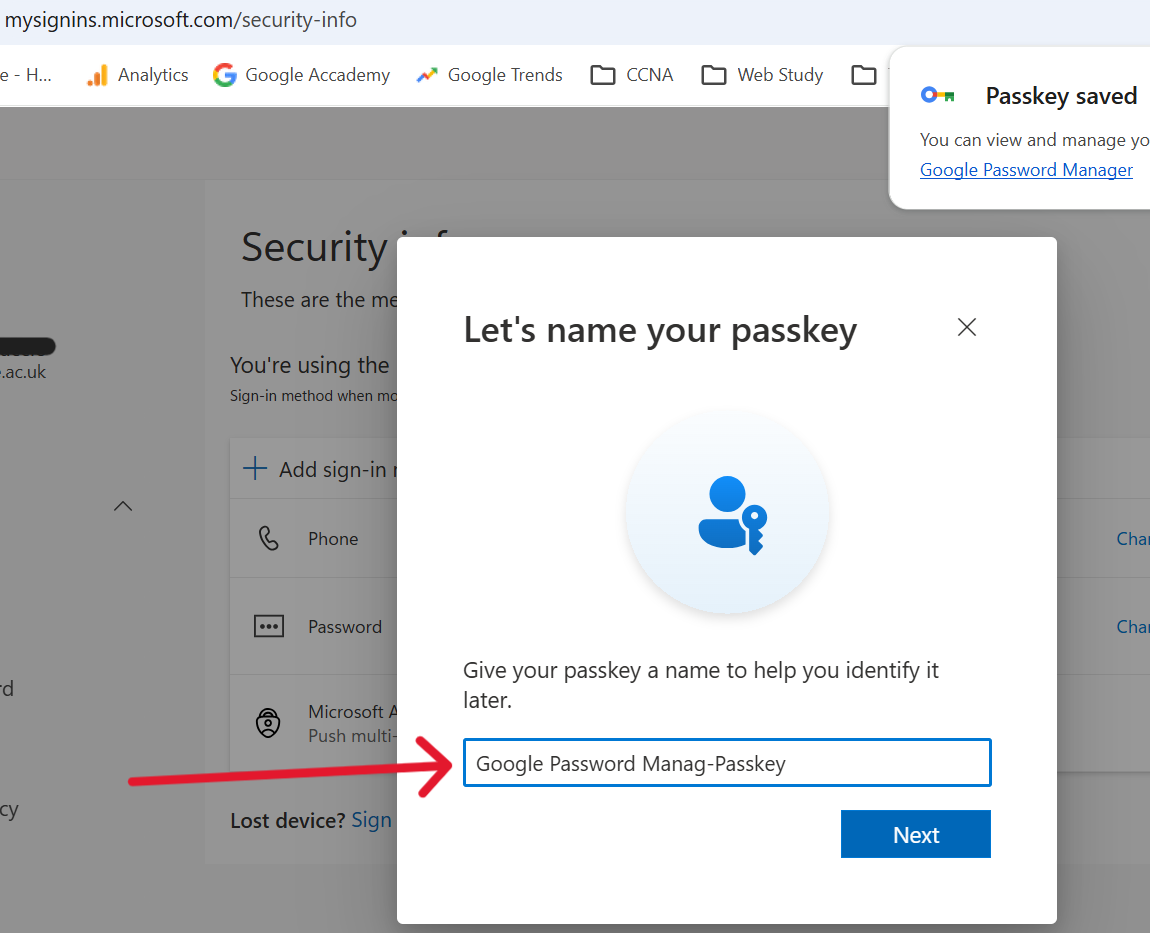Click the plus icon for Add sign-in method
The height and width of the screenshot is (933, 1150).
[254, 468]
